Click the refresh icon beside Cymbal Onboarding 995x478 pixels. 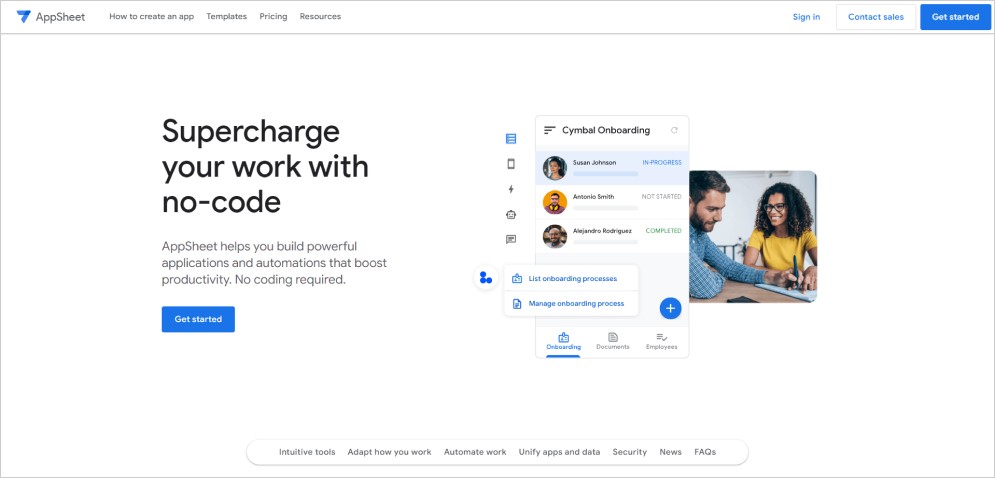[674, 130]
